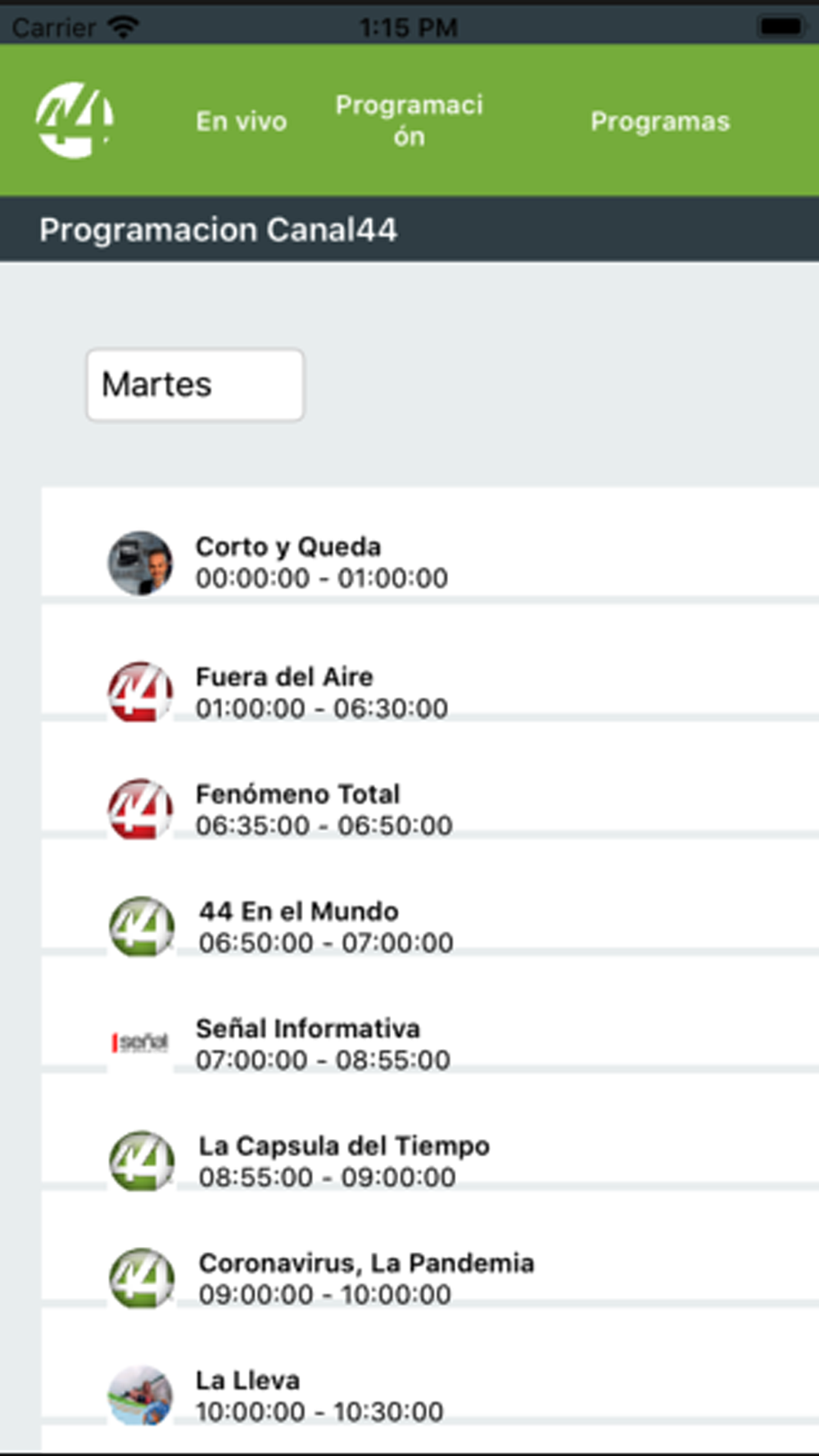Switch to the Programas tab
This screenshot has height=1456, width=819.
(660, 121)
